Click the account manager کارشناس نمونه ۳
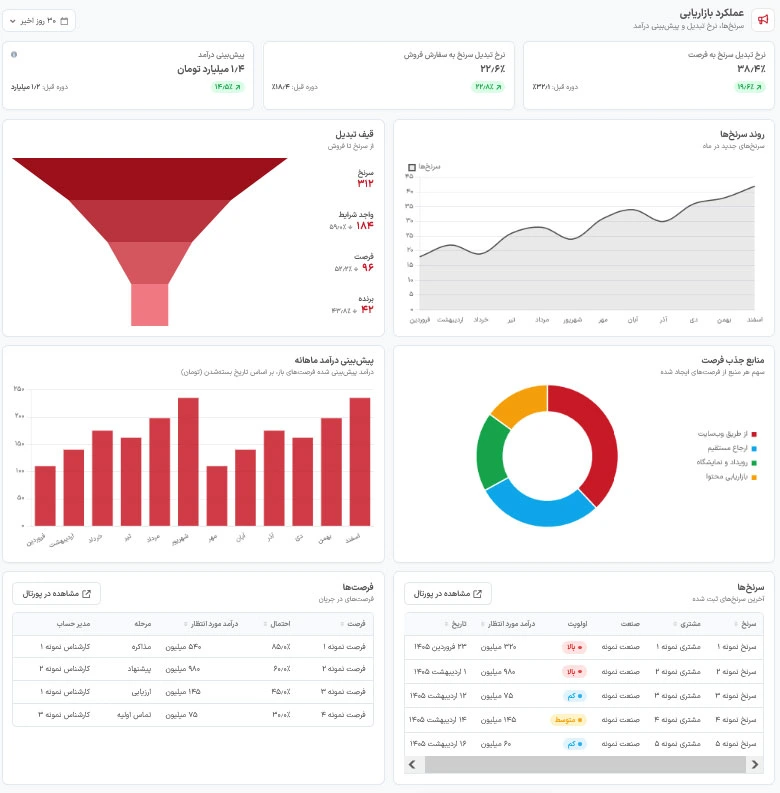The width and height of the screenshot is (780, 793). (64, 715)
